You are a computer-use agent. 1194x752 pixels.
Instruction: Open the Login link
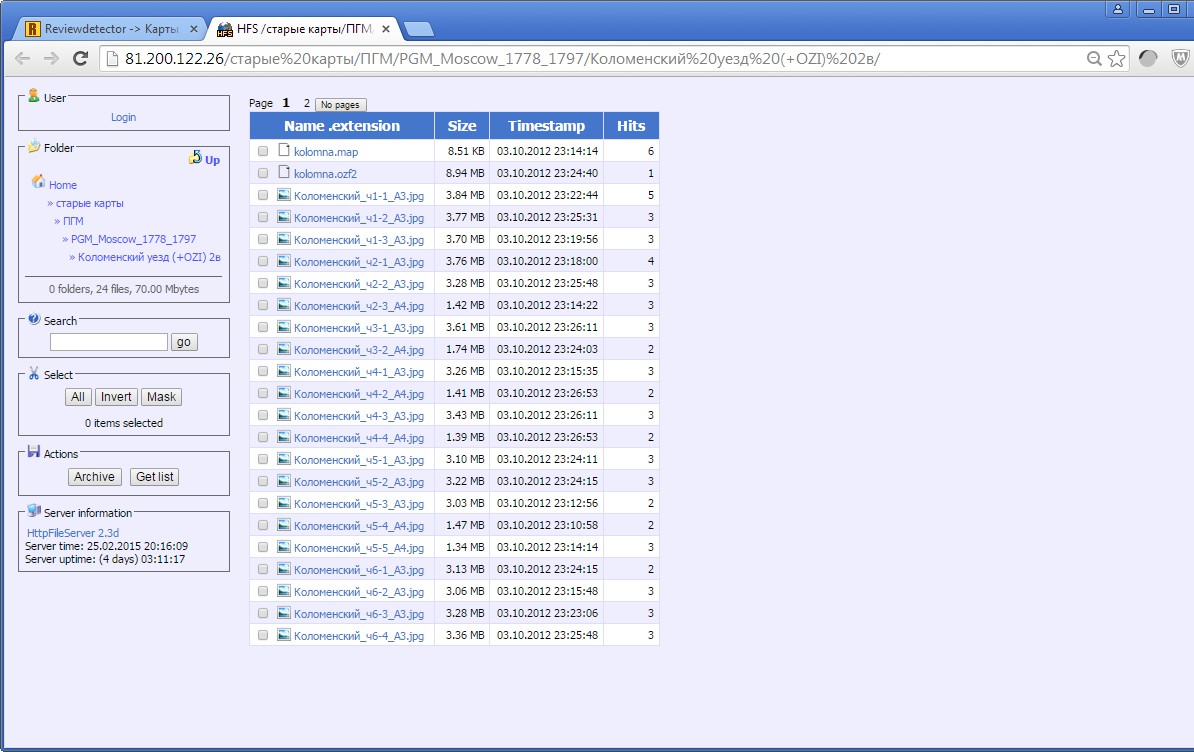pos(123,117)
